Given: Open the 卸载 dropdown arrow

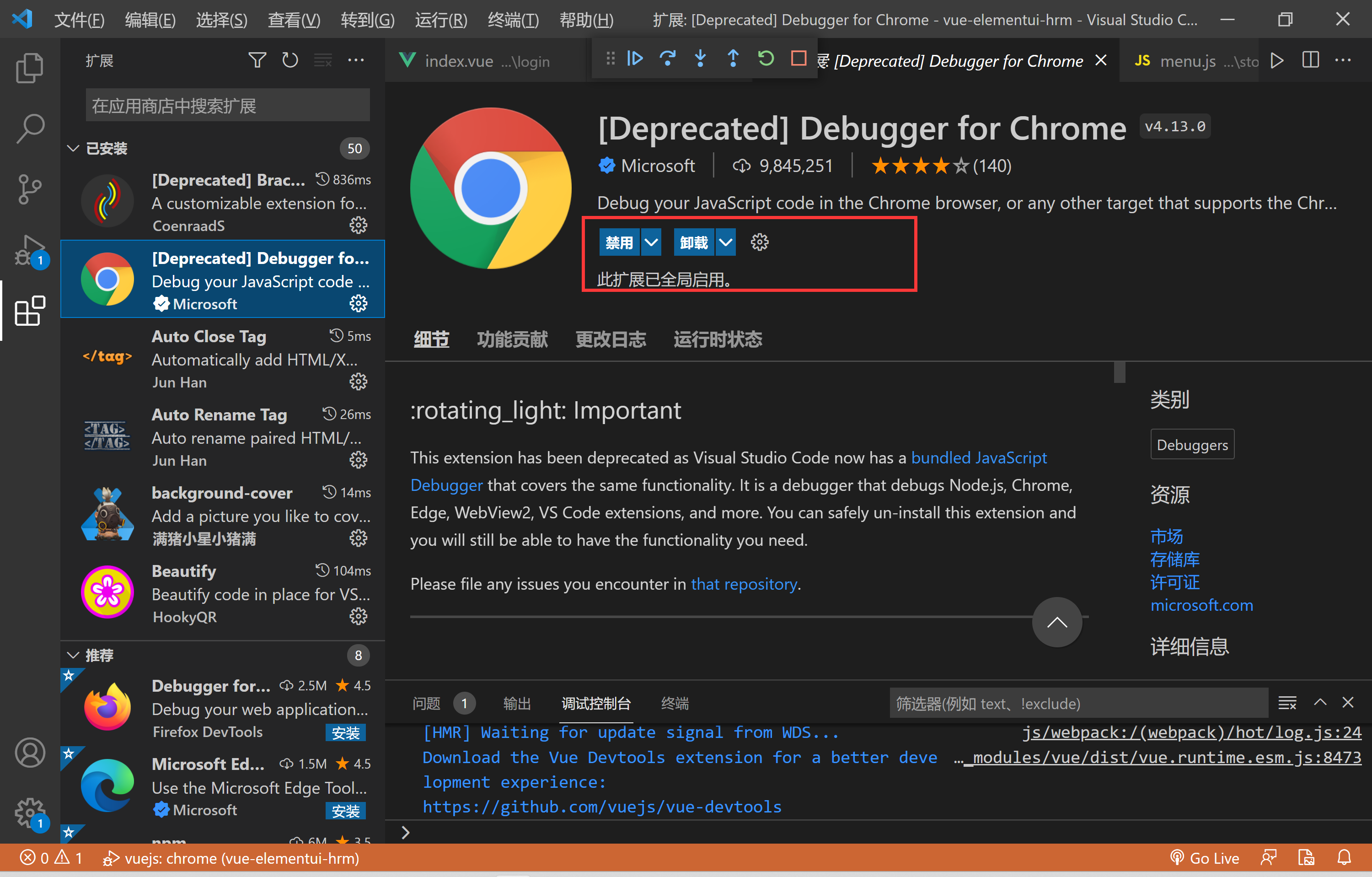Looking at the screenshot, I should point(725,242).
